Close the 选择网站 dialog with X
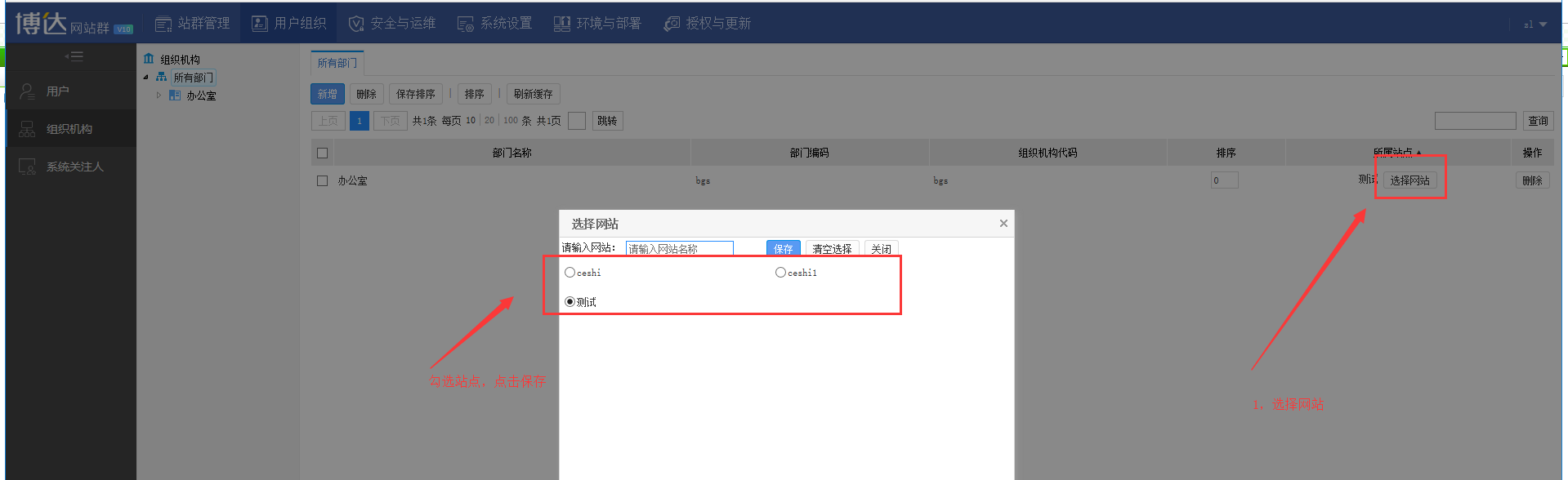 (x=1003, y=223)
